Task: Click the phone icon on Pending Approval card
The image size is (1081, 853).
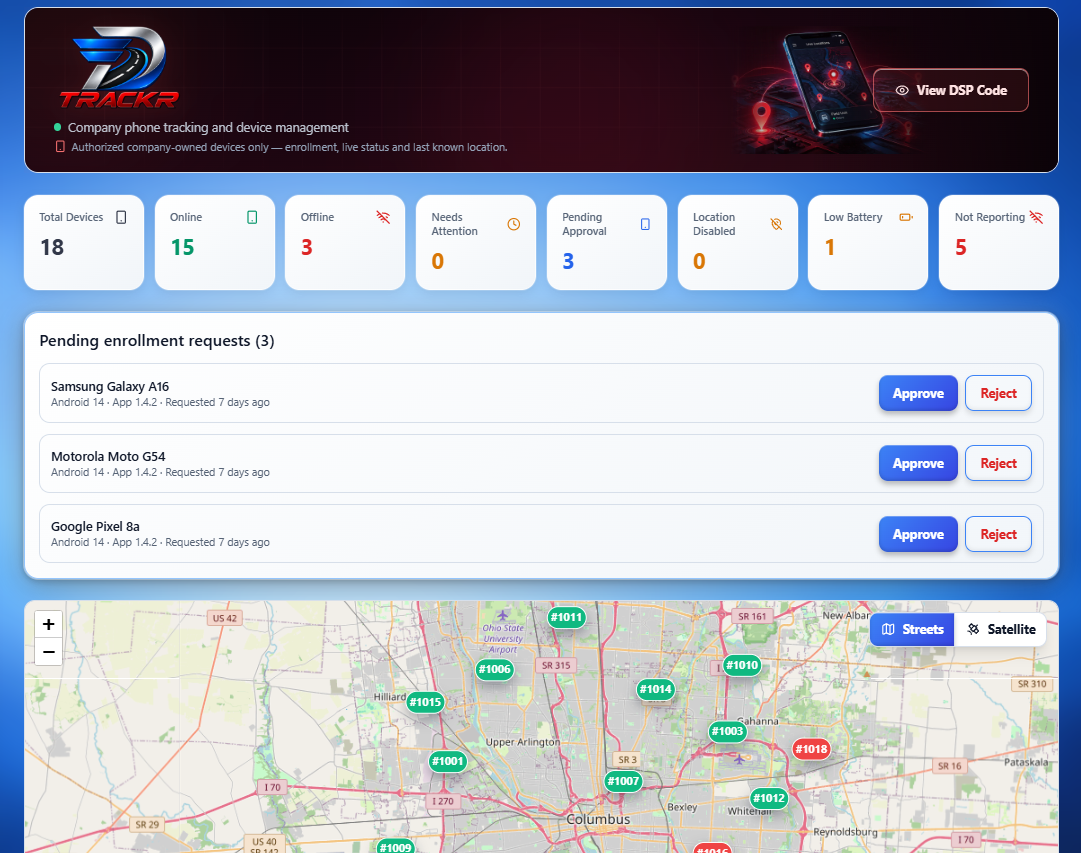Action: (645, 224)
